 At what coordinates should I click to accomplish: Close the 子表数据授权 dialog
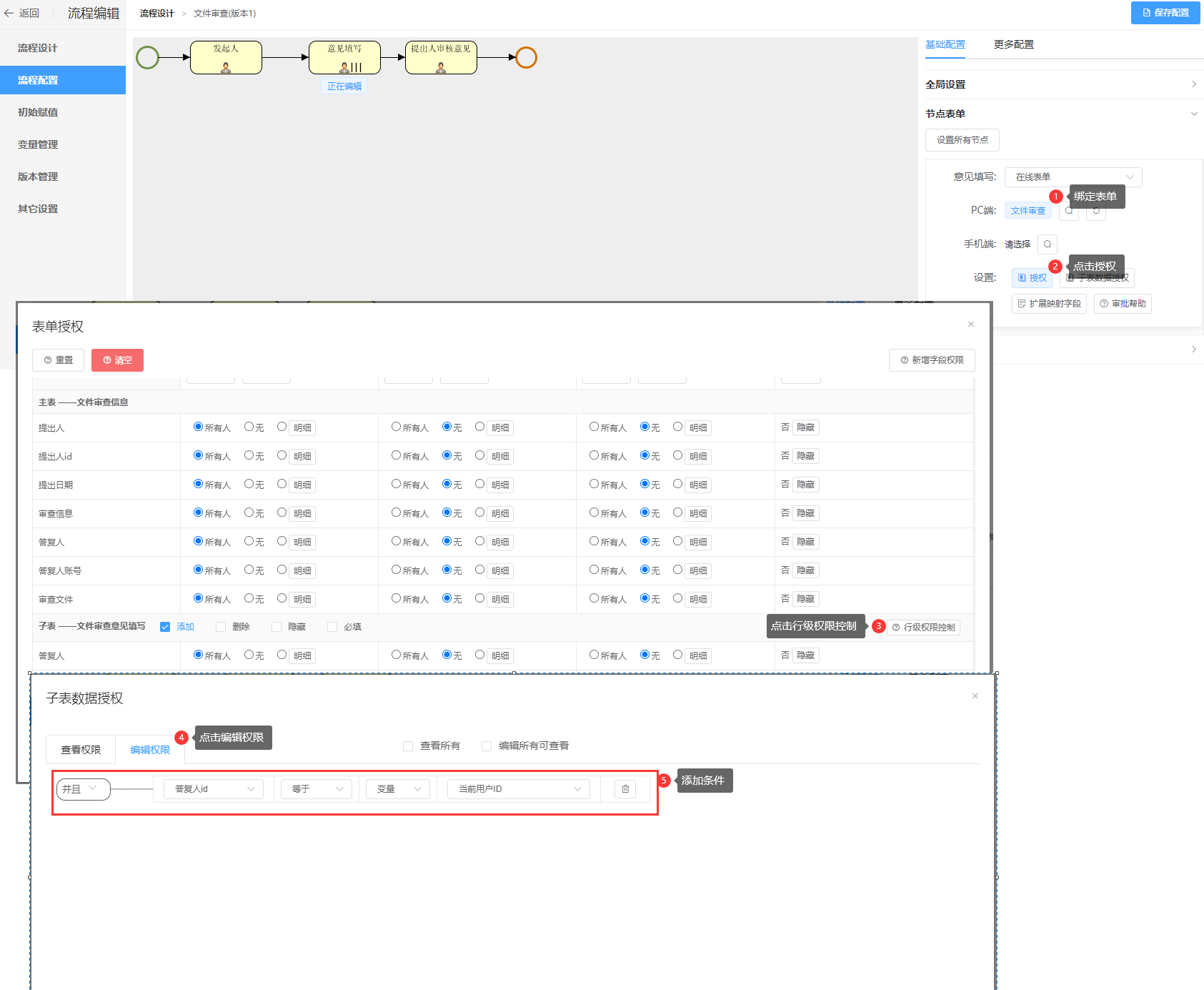(x=975, y=696)
